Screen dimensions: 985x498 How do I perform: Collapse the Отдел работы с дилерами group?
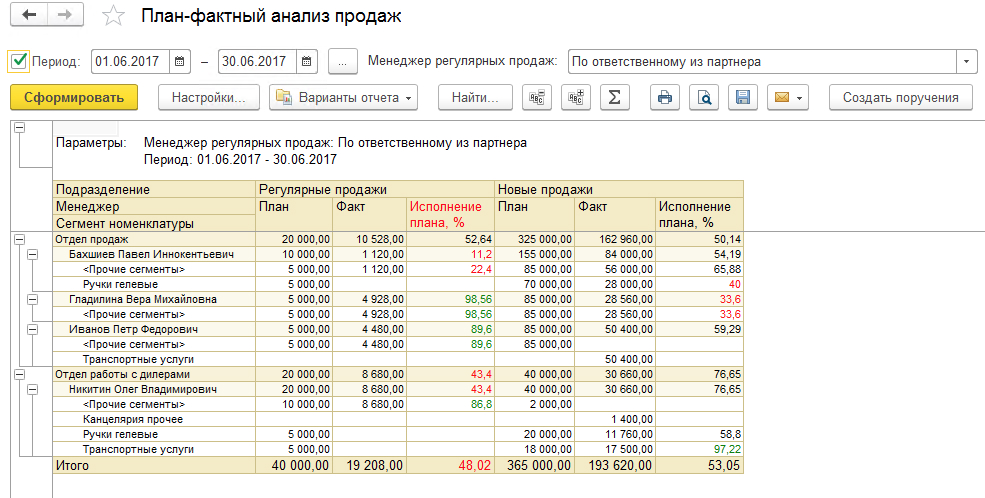coord(19,373)
